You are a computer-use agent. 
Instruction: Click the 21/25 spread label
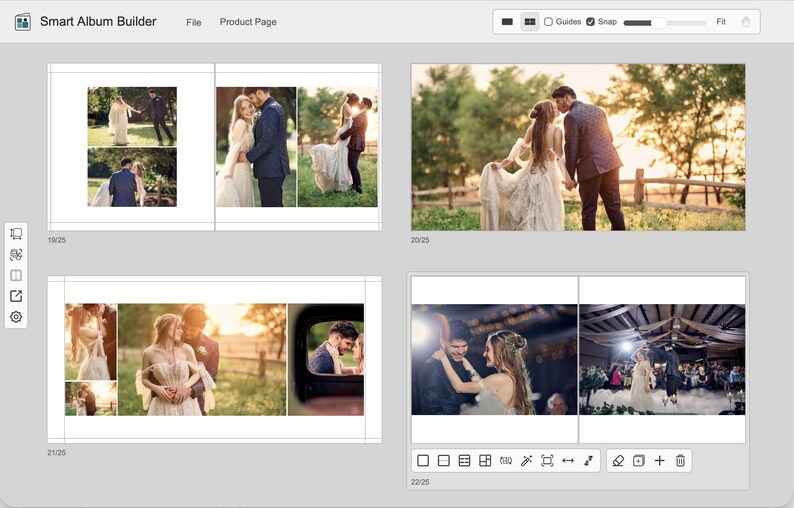56,453
